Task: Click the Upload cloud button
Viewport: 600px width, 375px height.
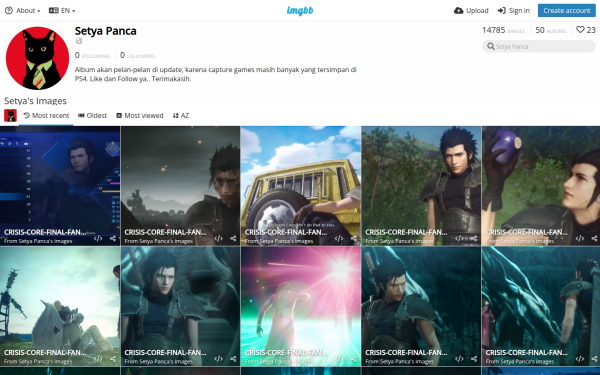Action: point(471,11)
